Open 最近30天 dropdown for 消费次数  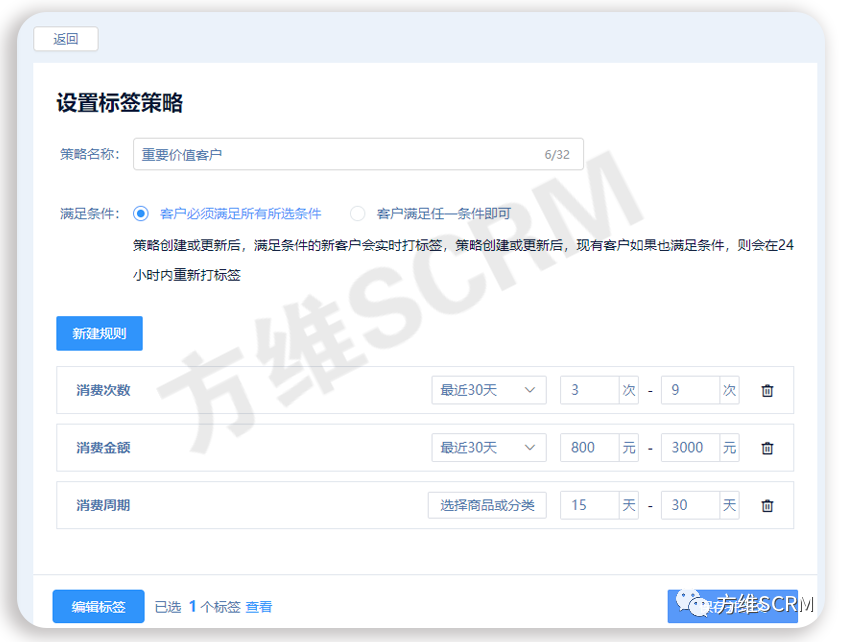tap(489, 390)
